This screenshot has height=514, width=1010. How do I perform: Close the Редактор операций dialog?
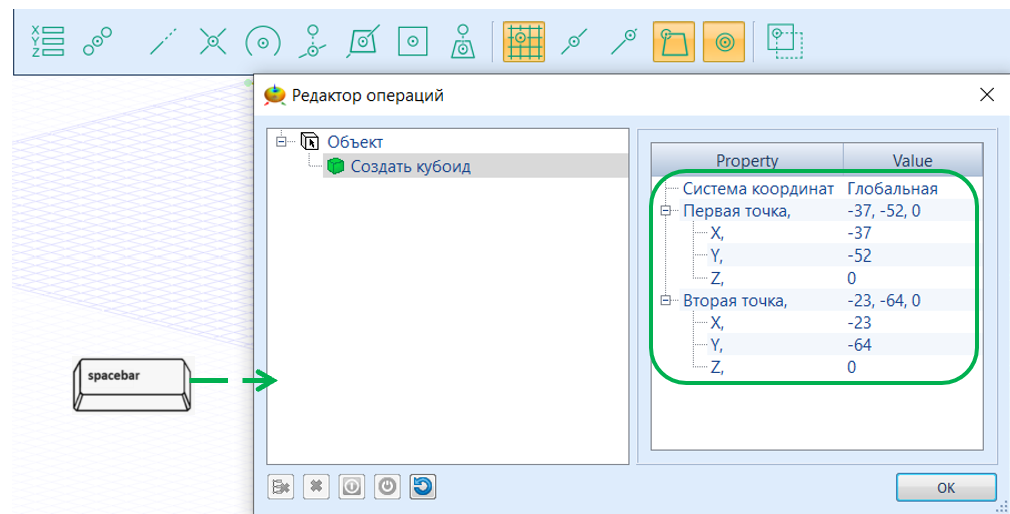[986, 96]
